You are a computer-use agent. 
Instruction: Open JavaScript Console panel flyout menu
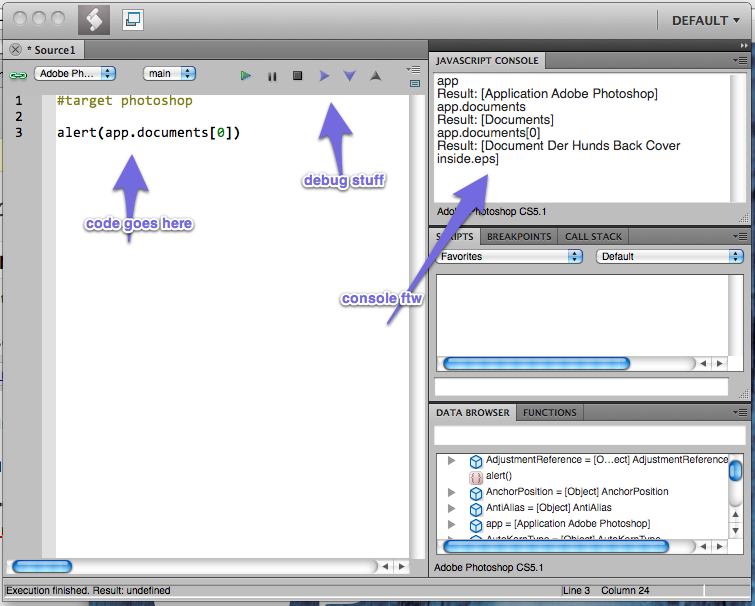(x=741, y=61)
